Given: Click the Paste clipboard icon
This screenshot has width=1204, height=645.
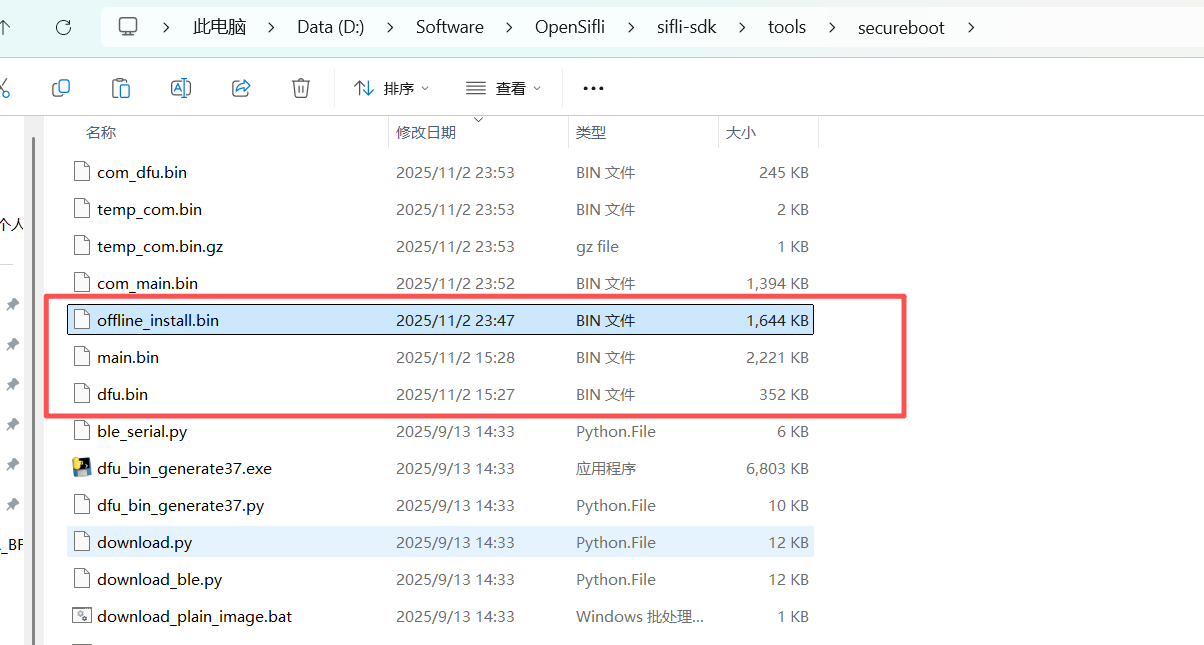Looking at the screenshot, I should click(121, 88).
